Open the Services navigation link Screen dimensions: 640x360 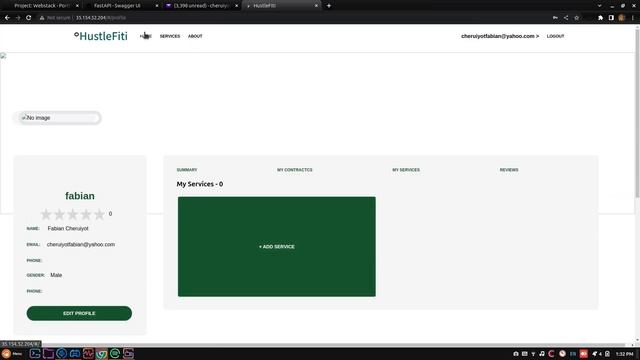point(170,36)
